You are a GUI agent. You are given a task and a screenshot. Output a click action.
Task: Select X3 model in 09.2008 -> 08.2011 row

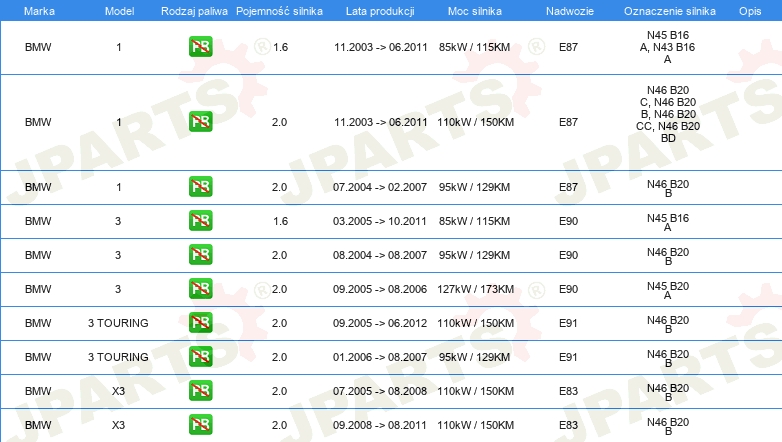[x=118, y=425]
